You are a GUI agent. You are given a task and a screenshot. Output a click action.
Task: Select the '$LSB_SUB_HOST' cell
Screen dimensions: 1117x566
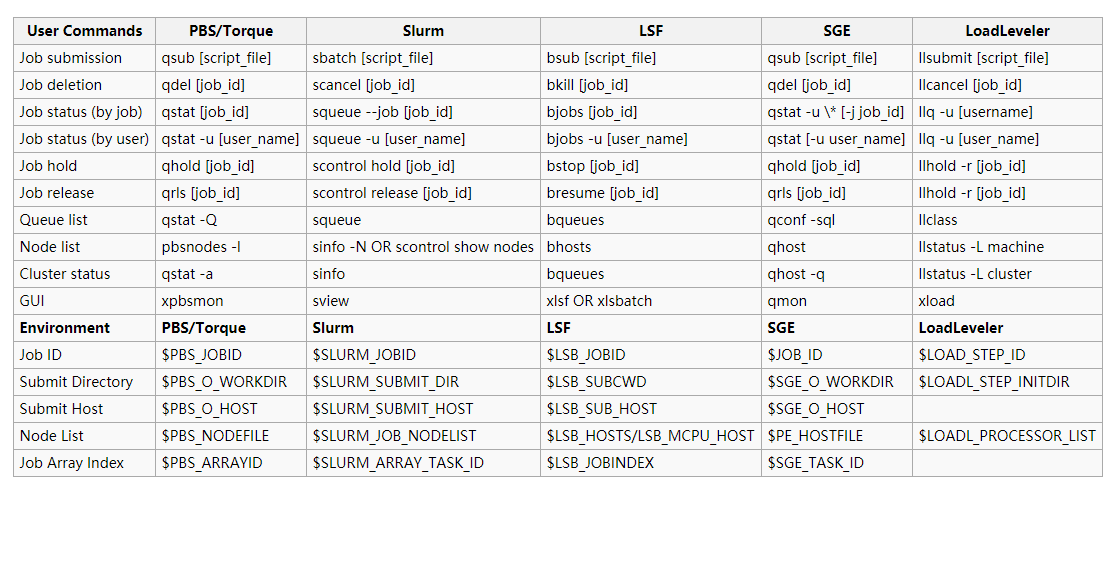(x=601, y=409)
